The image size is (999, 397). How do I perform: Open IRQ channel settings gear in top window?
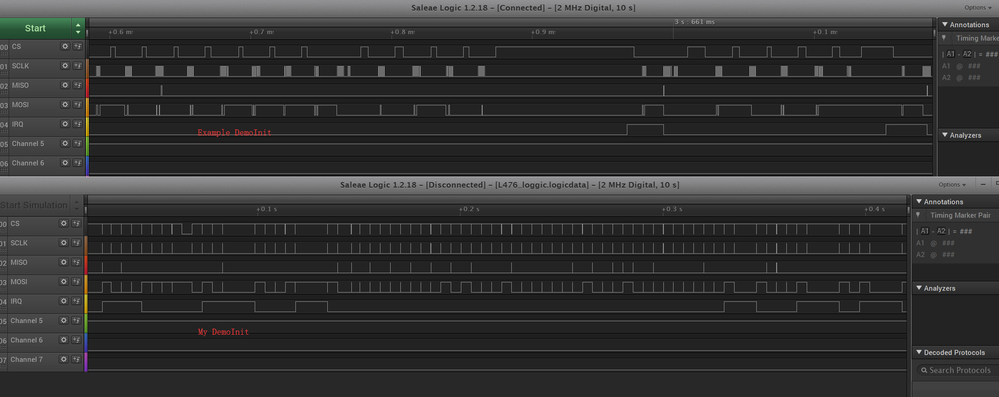click(64, 124)
